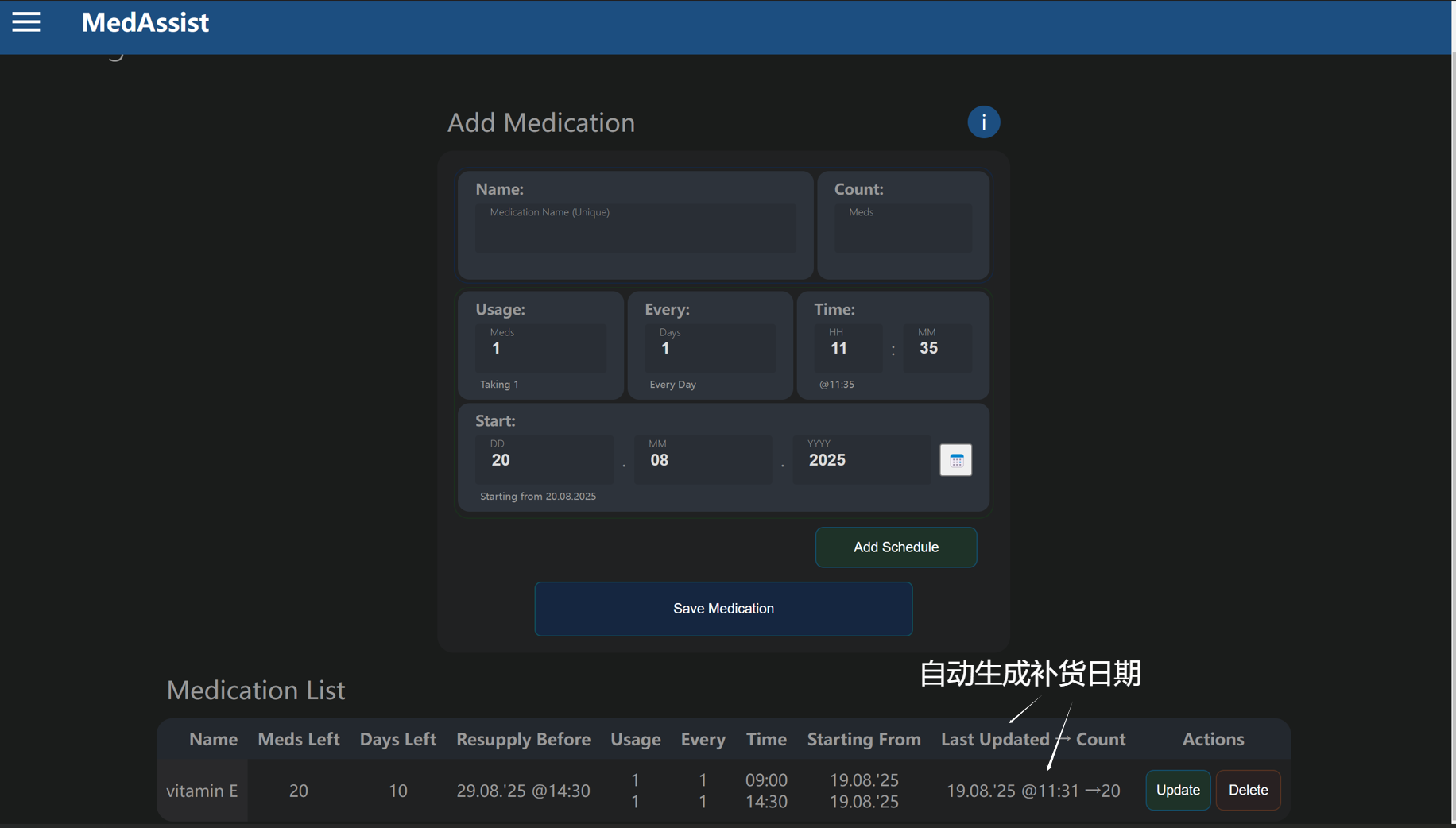Screen dimensions: 1456x828
Task: Click the blue info icon
Action: pos(983,122)
